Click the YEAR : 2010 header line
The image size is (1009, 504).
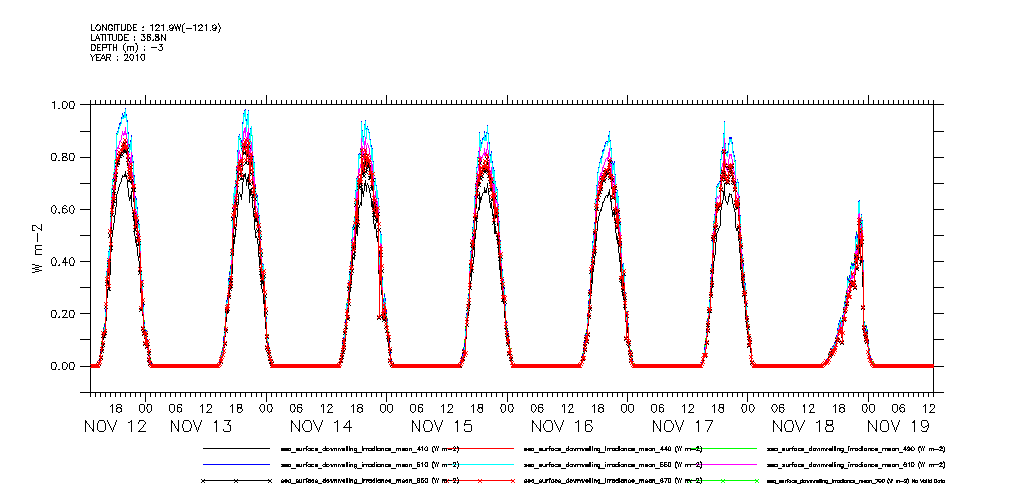coord(118,57)
